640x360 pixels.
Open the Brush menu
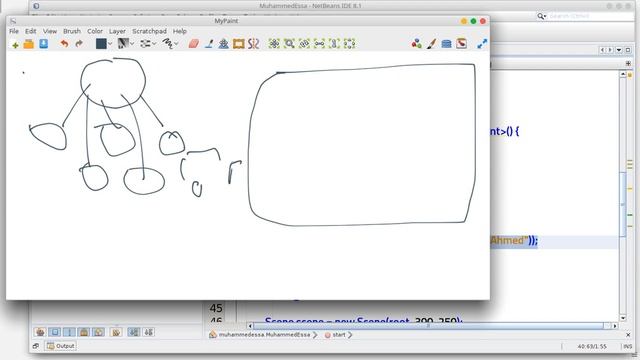point(72,31)
